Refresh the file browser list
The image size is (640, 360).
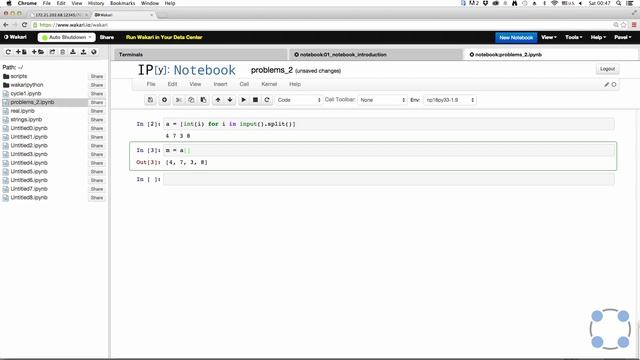pos(8,52)
